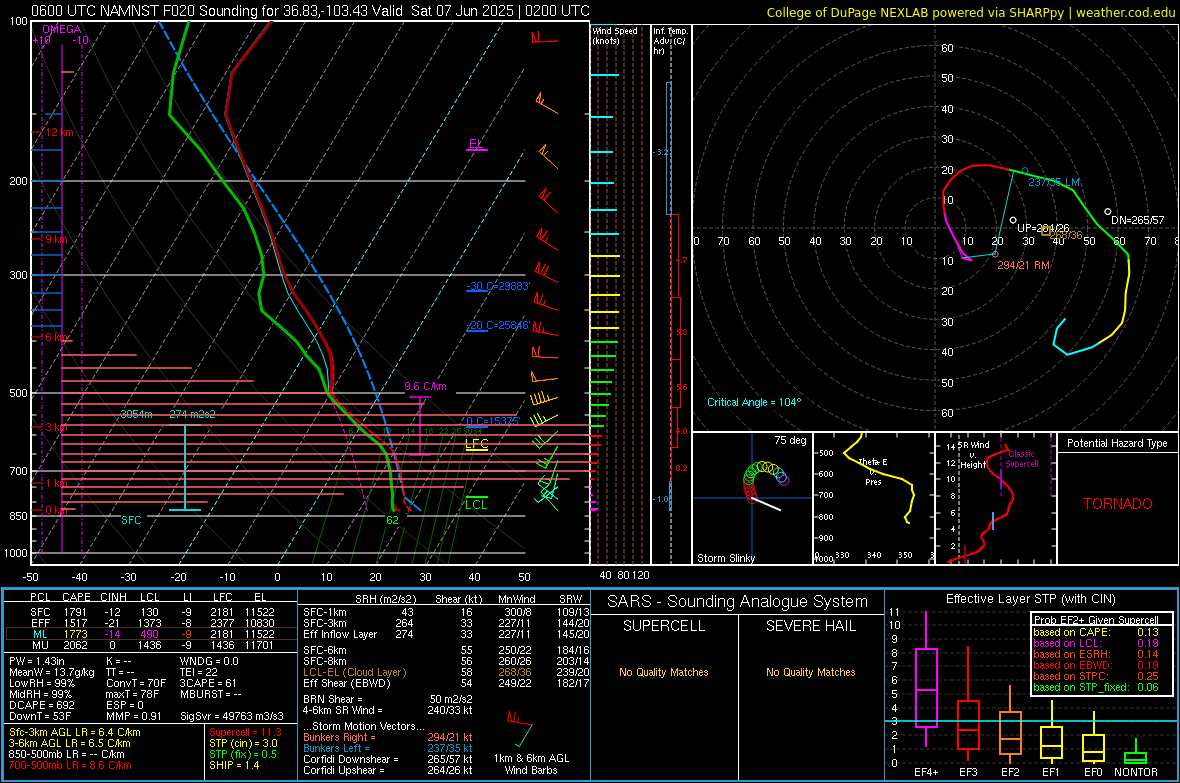Click the Bunkers Right = 294/21 kt line
The width and height of the screenshot is (1180, 783).
click(388, 737)
